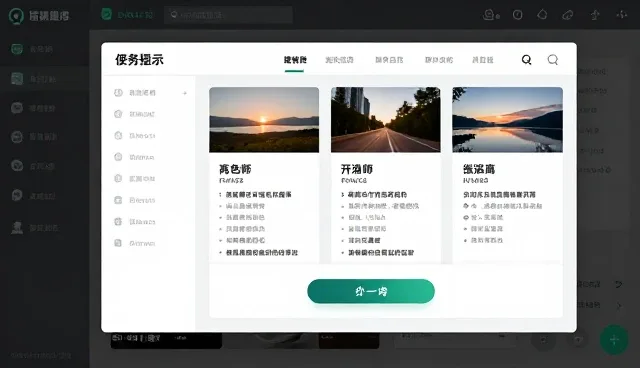Open the third dark sidebar item, the chat bubble icon
The height and width of the screenshot is (368, 640).
coord(44,108)
